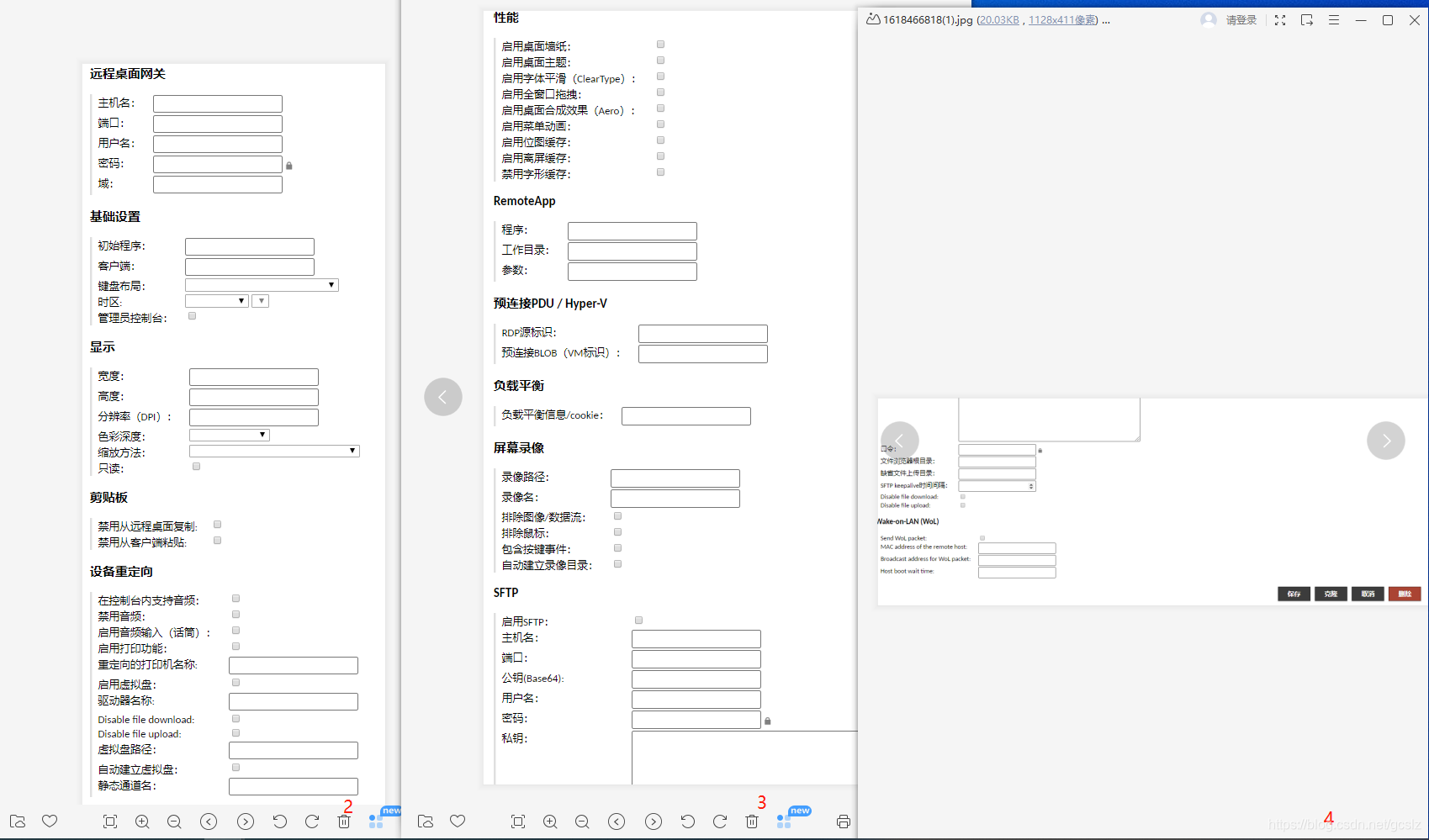1429x840 pixels.
Task: Click the 私钥 text area in SFTP
Action: [744, 758]
